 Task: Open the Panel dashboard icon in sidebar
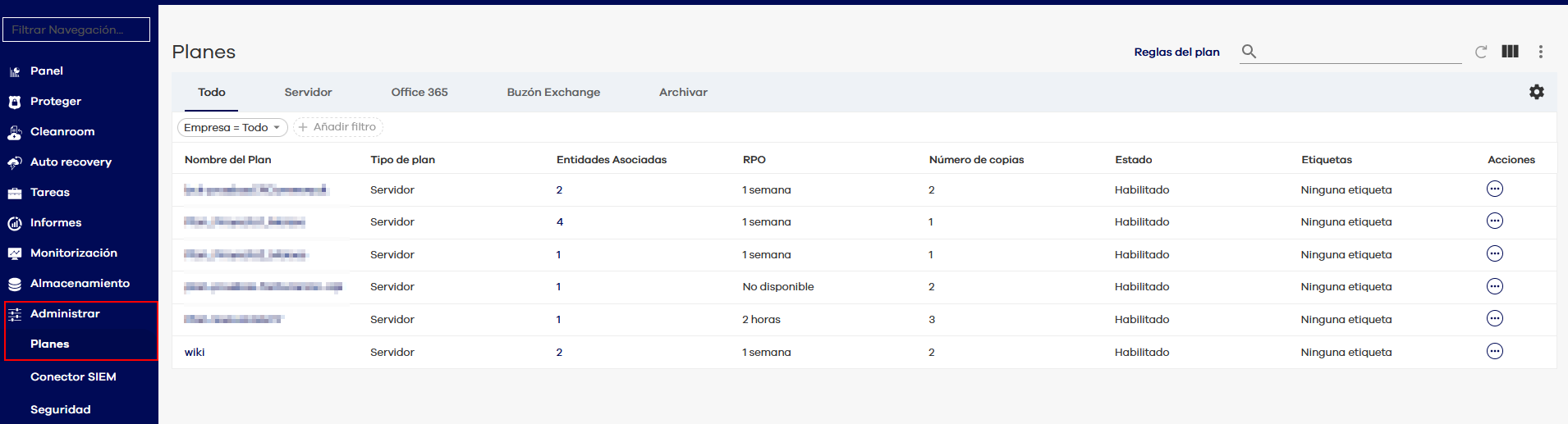coord(15,71)
